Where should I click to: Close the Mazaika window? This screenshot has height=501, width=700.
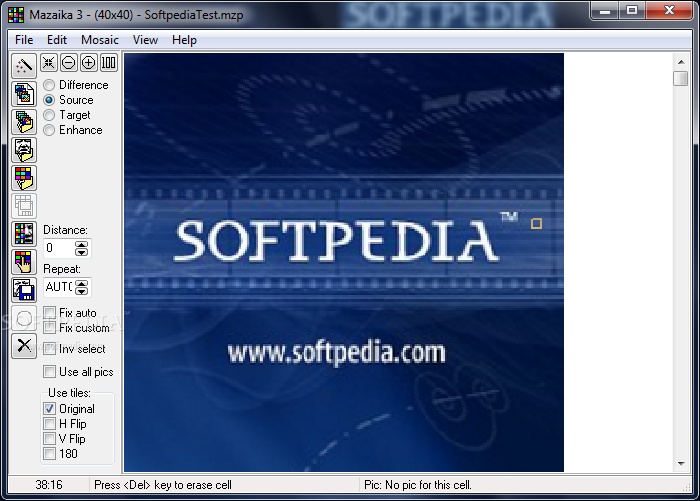tap(669, 11)
